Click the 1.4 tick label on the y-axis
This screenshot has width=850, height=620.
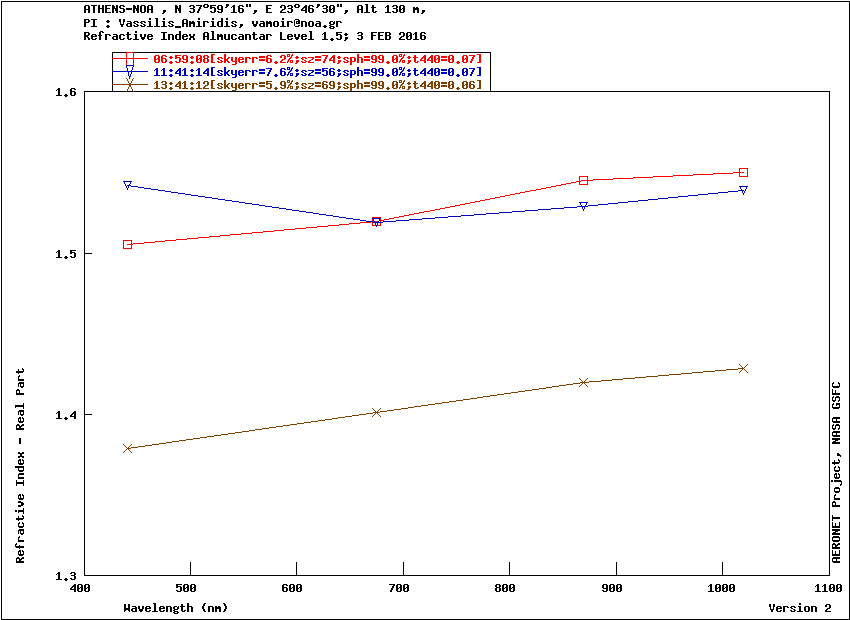click(66, 415)
